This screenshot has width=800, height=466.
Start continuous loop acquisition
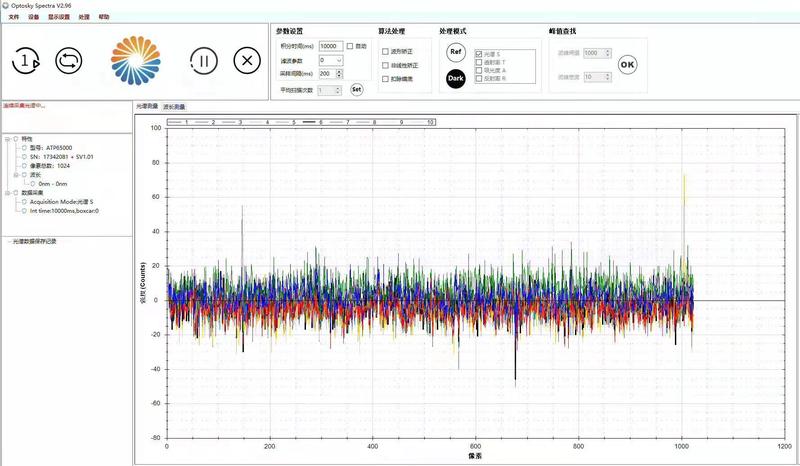coord(68,60)
